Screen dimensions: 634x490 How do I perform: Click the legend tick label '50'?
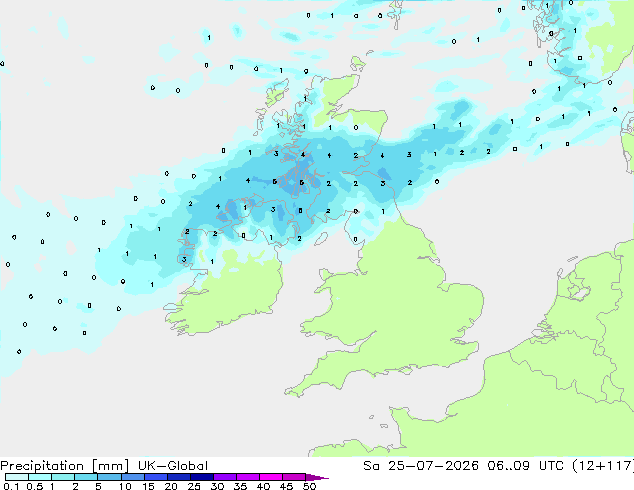[x=309, y=486]
